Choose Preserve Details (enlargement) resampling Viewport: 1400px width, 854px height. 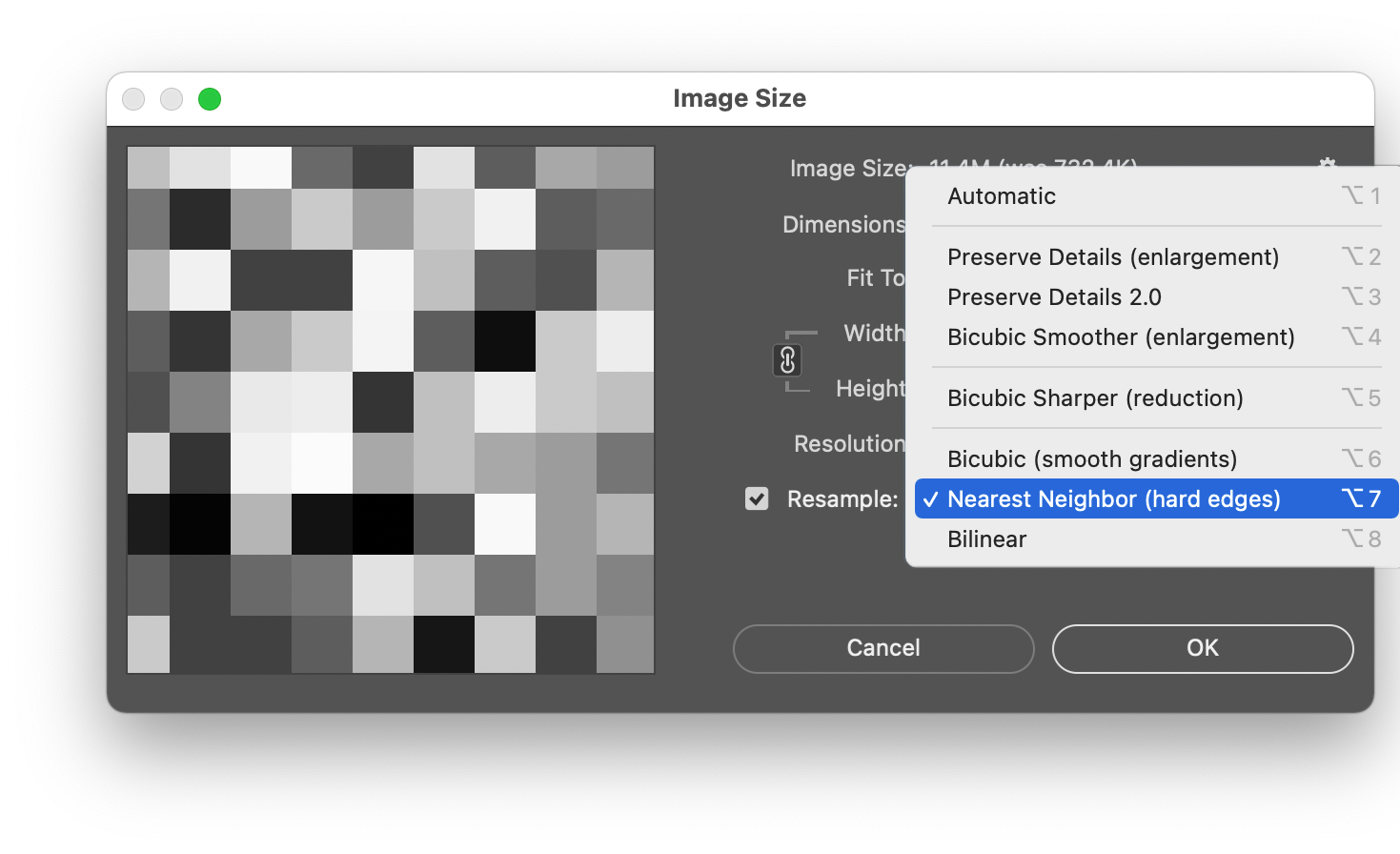(1112, 257)
